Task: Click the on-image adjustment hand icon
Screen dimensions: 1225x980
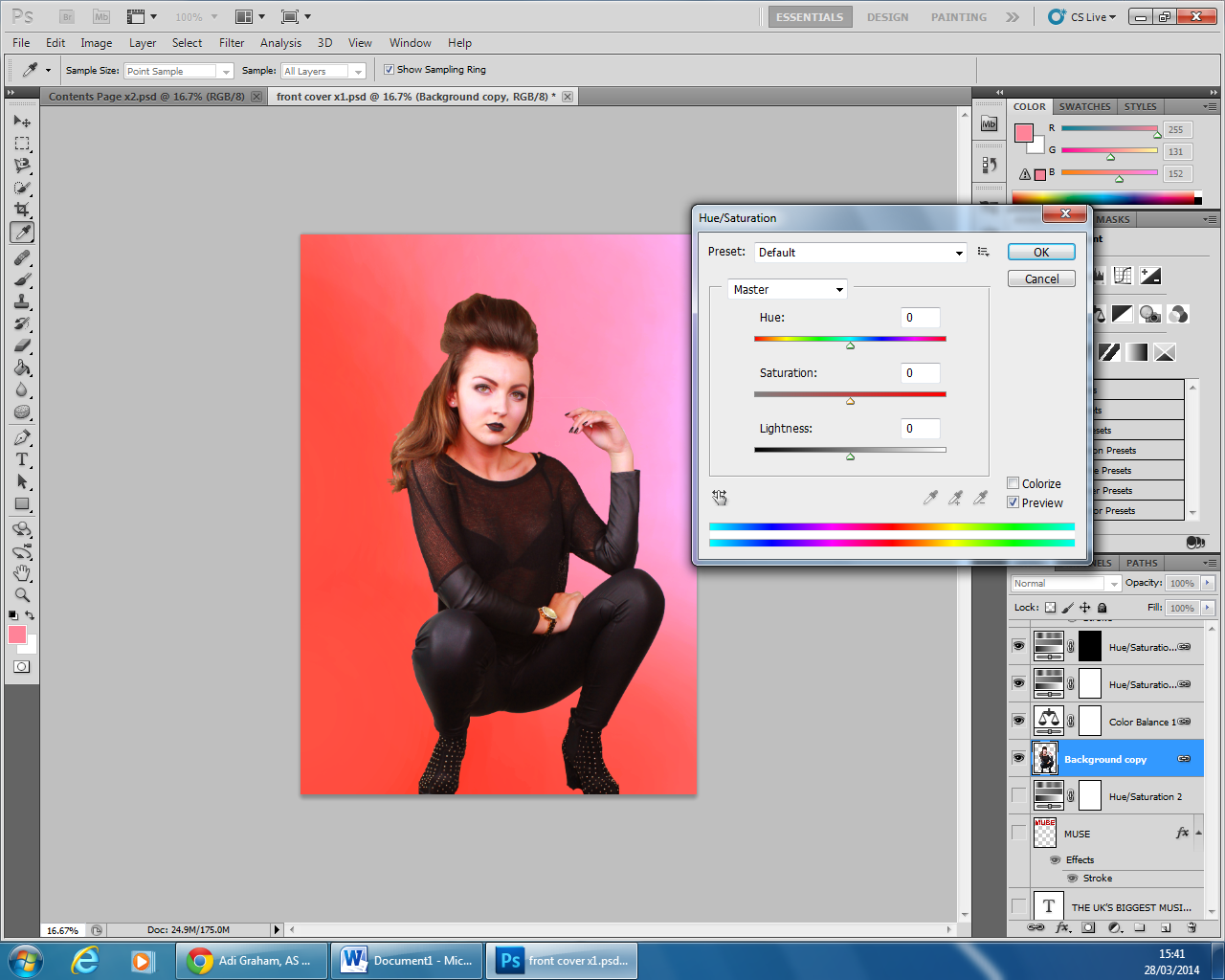Action: coord(720,498)
